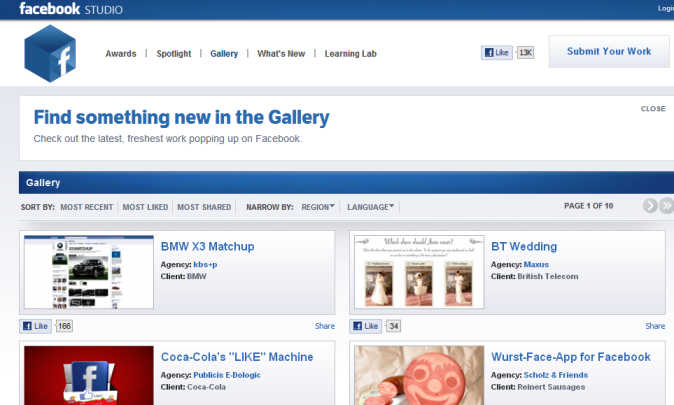Close the gallery intro banner
This screenshot has height=405, width=674.
[653, 108]
